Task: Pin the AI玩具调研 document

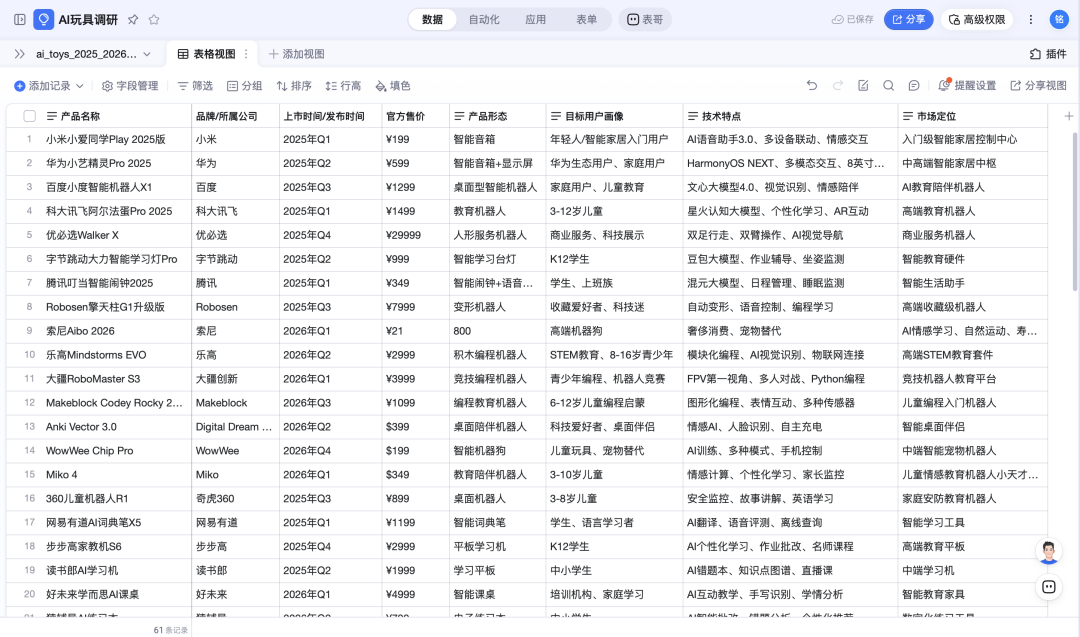Action: tap(133, 19)
